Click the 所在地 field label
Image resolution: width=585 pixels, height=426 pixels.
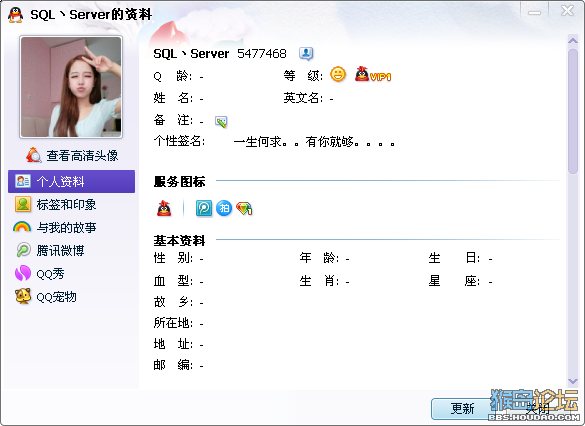click(x=173, y=323)
